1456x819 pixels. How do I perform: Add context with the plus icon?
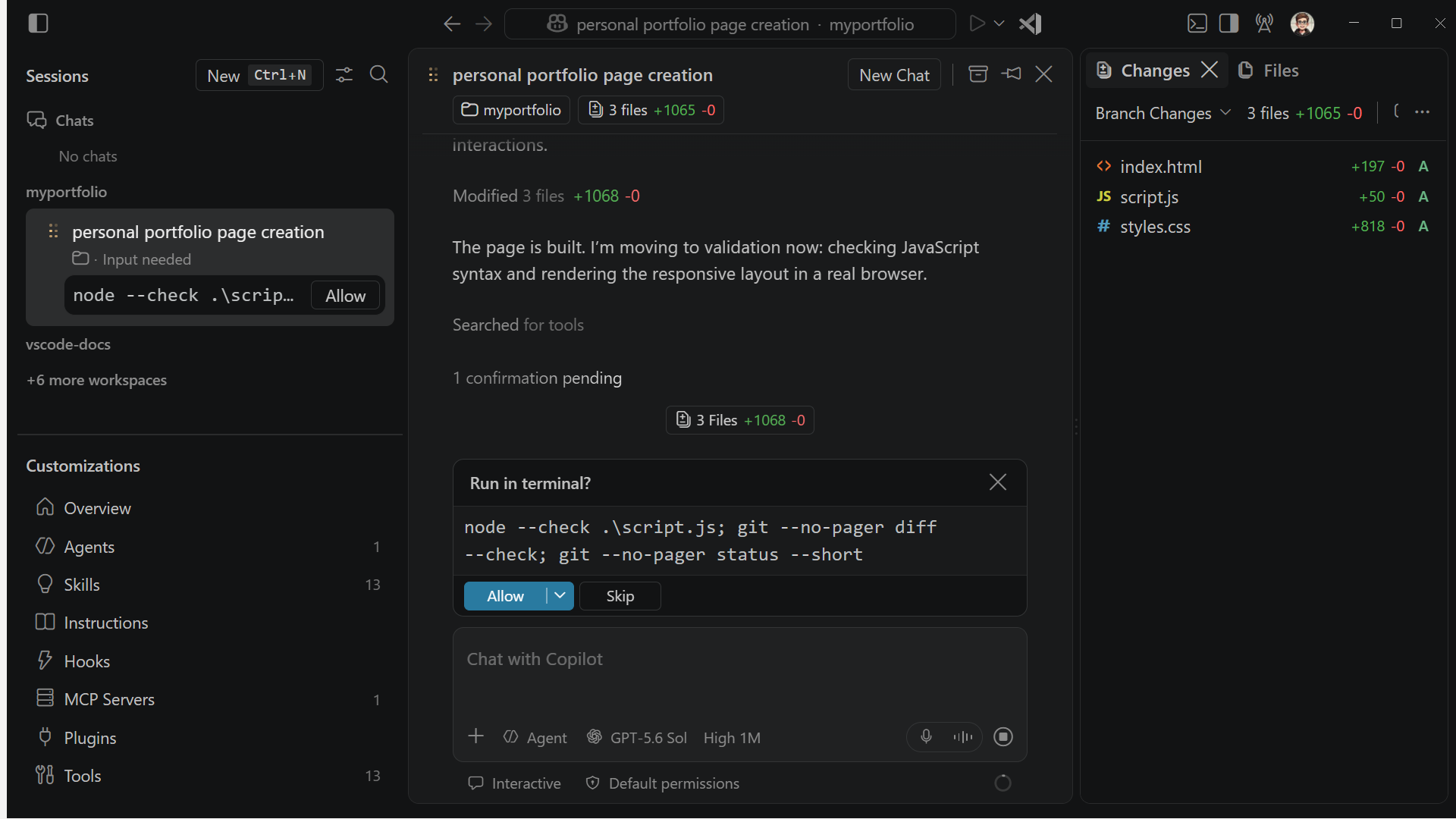point(475,736)
